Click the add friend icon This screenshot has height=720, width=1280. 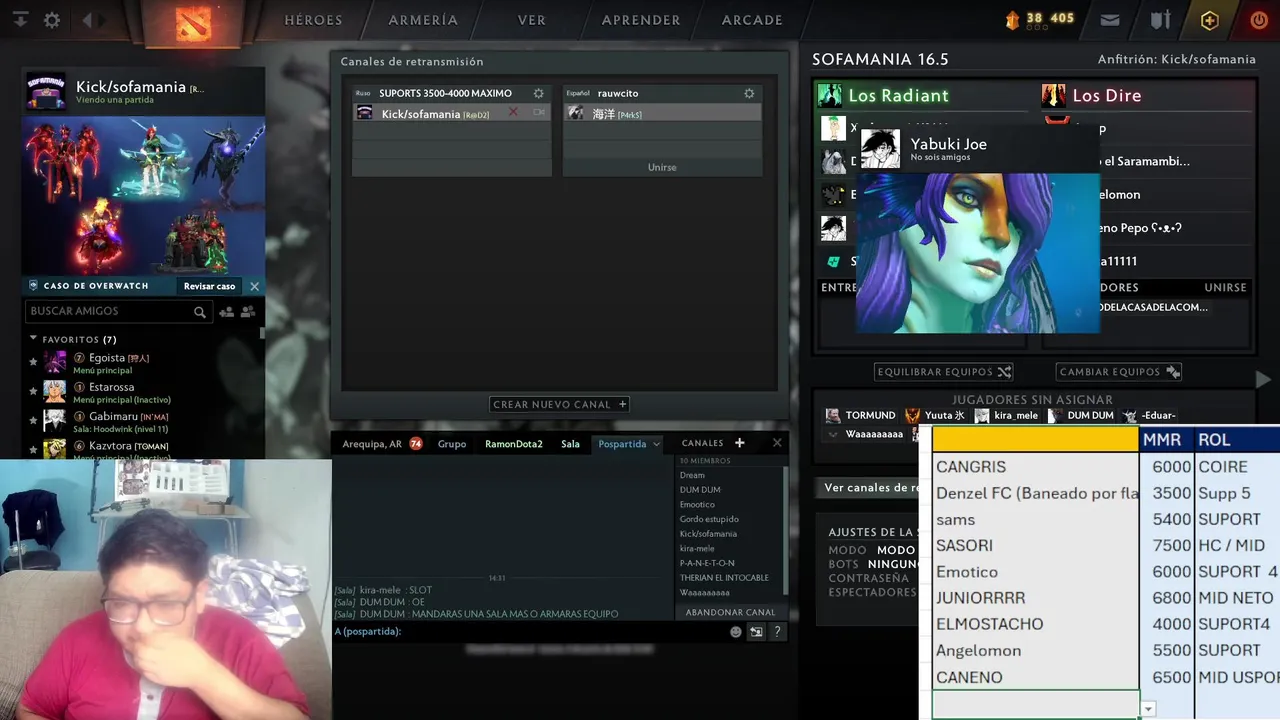(227, 312)
